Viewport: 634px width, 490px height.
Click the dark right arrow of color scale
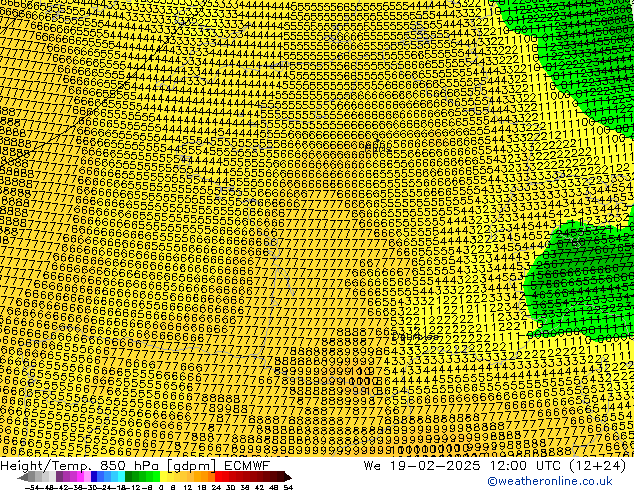click(288, 477)
